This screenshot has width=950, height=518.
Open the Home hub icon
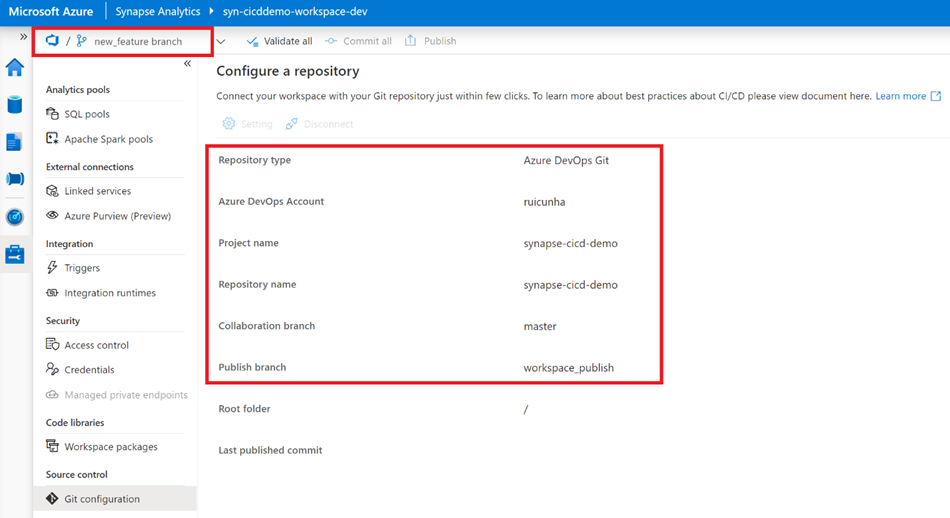point(15,67)
